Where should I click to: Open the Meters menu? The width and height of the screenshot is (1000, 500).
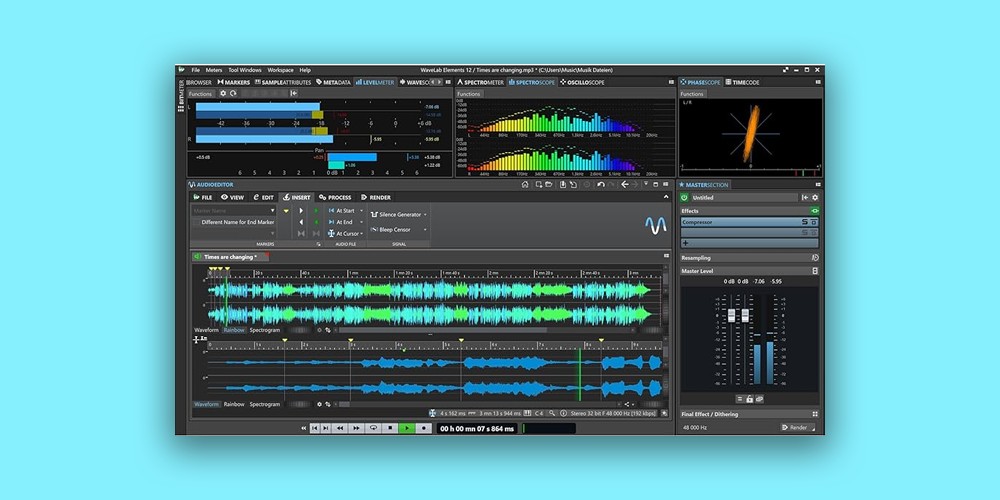coord(213,70)
